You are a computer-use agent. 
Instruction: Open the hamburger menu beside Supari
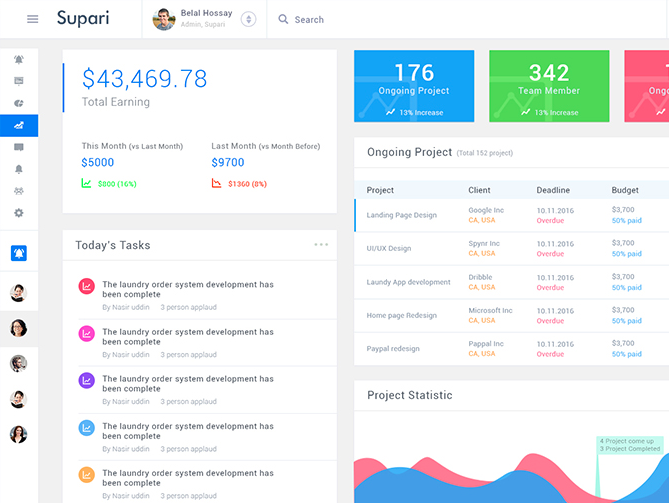click(32, 19)
